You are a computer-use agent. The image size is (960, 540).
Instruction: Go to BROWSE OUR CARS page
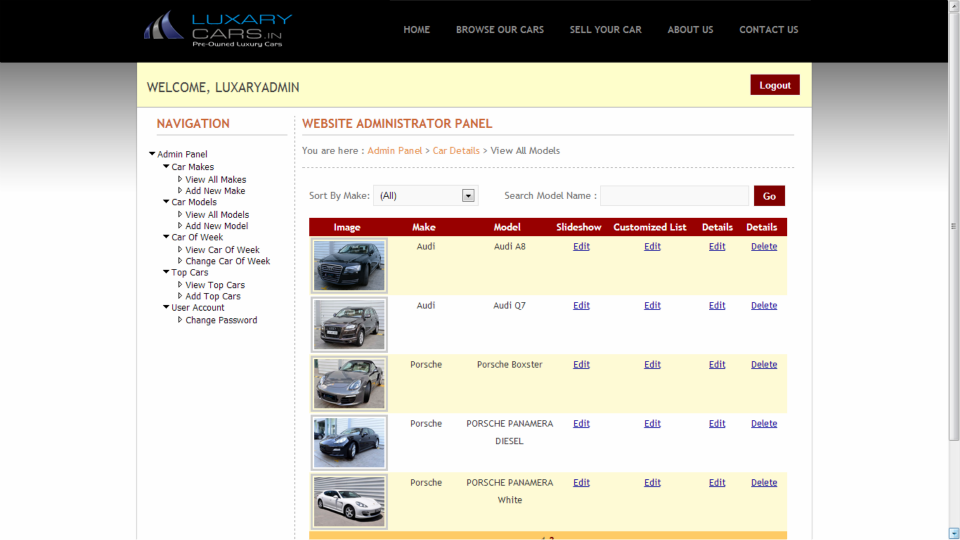pyautogui.click(x=500, y=29)
